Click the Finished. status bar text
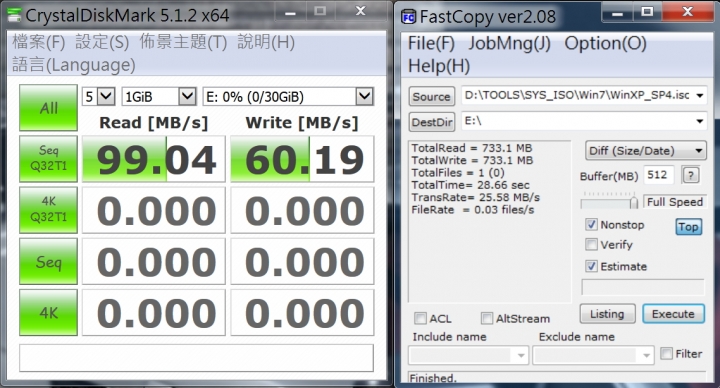This screenshot has width=720, height=388. pyautogui.click(x=433, y=378)
